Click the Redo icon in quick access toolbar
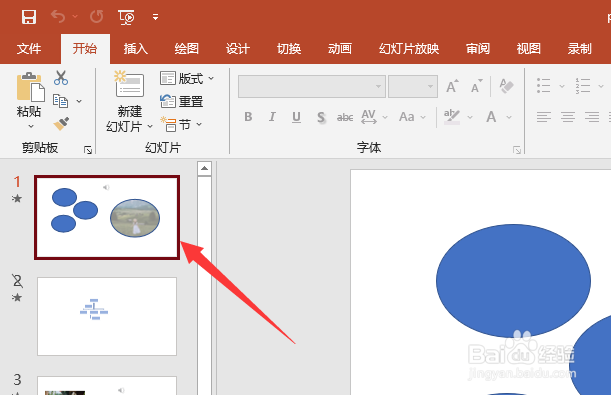611x395 pixels. click(97, 17)
